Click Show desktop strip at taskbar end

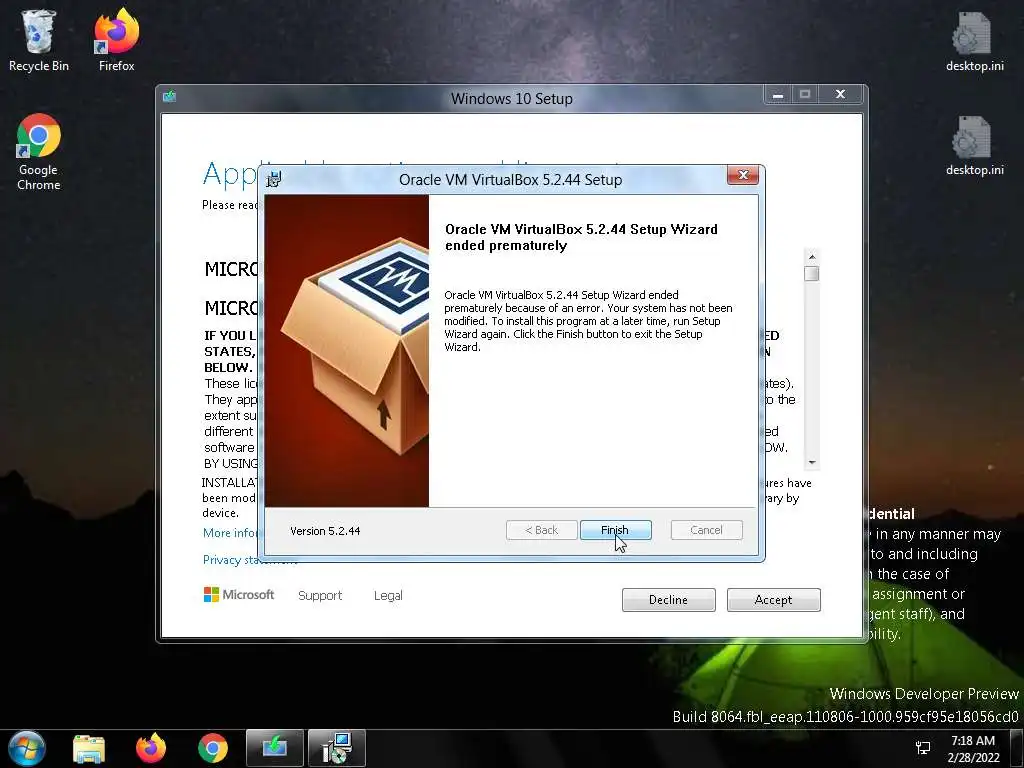pos(1019,748)
